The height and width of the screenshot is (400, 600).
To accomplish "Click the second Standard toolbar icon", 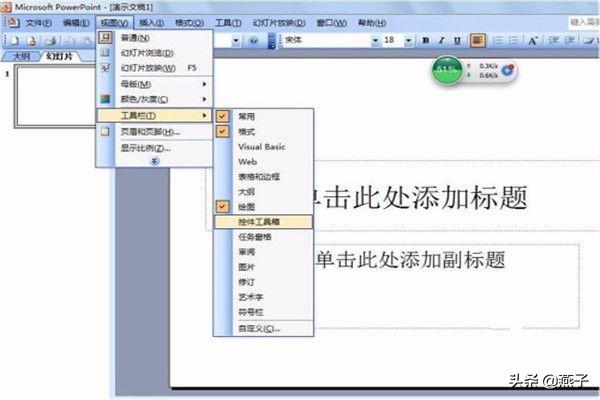I will pos(32,41).
